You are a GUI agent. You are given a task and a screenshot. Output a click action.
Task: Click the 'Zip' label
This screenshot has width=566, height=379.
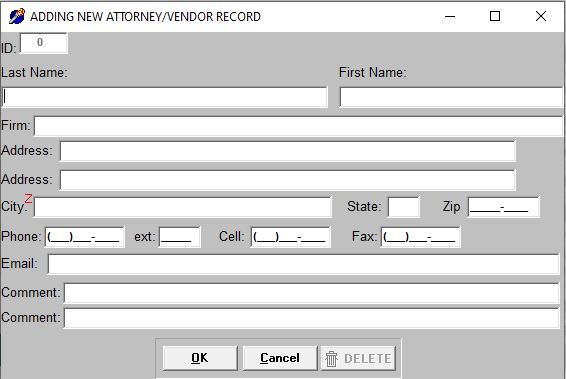click(452, 207)
